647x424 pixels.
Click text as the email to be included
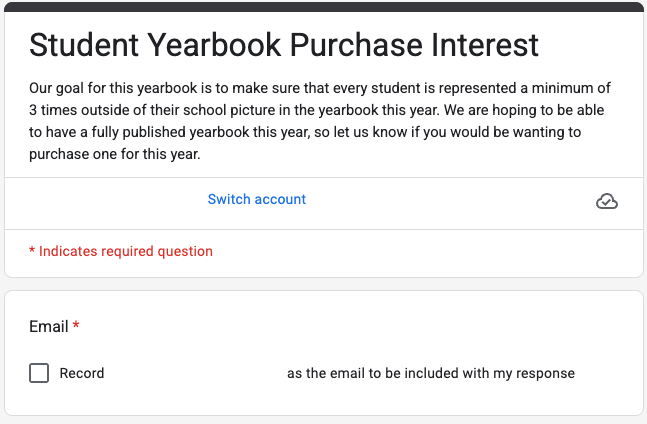tap(431, 373)
